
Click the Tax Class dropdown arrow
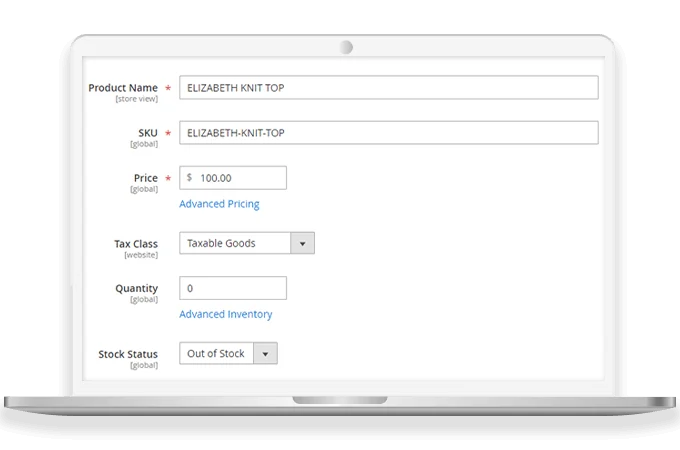tap(303, 243)
